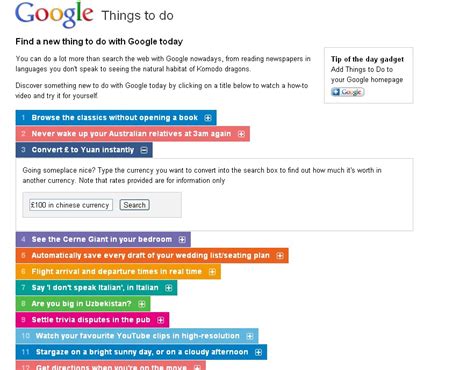The height and width of the screenshot is (370, 474).
Task: Click the Search button in the currency box
Action: tap(135, 205)
